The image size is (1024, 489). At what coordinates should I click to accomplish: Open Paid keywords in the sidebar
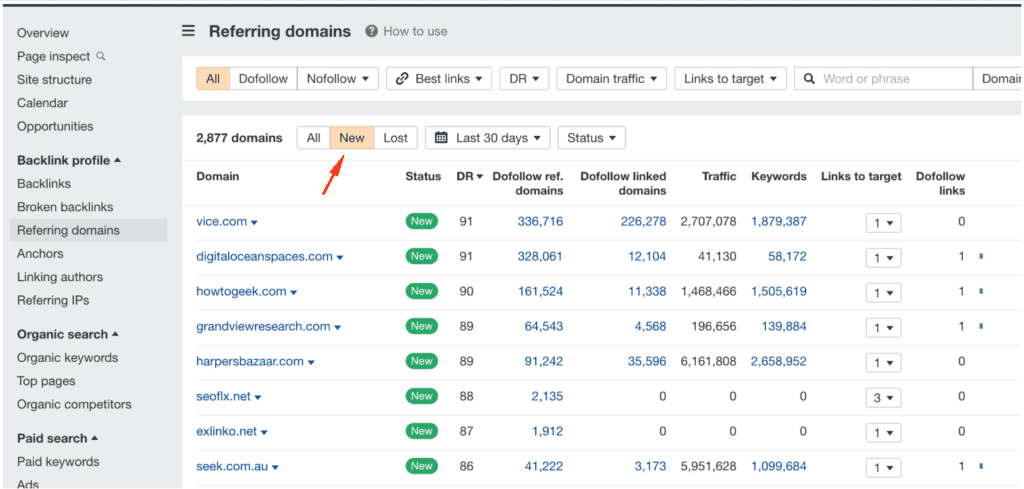tap(58, 462)
